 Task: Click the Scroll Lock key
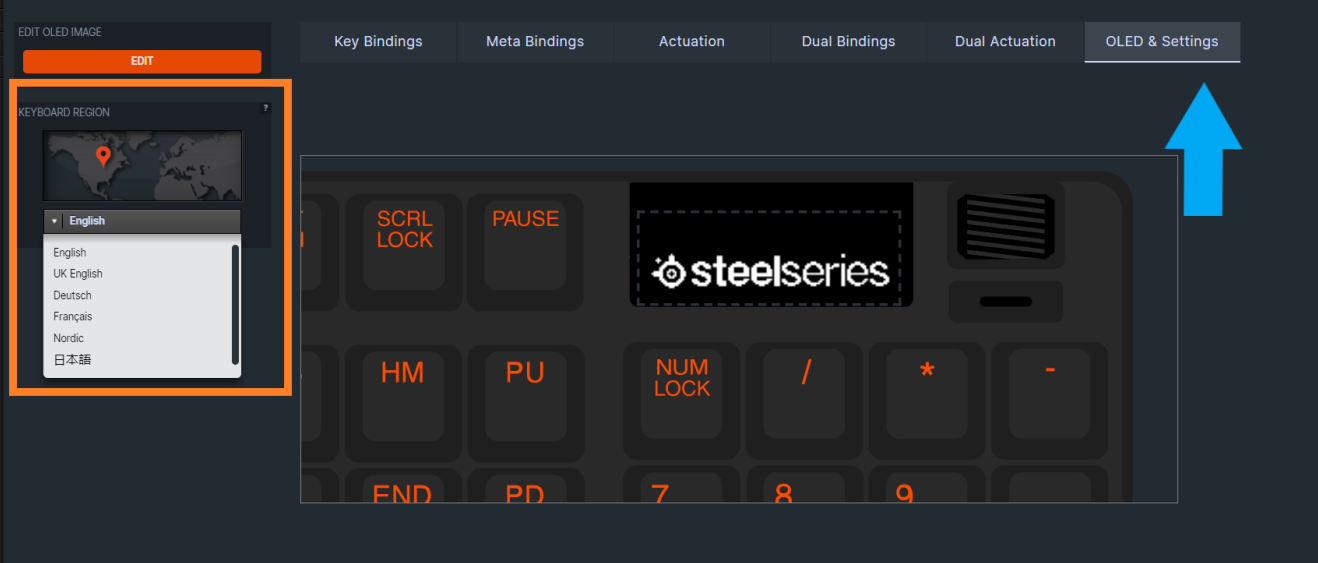point(405,240)
